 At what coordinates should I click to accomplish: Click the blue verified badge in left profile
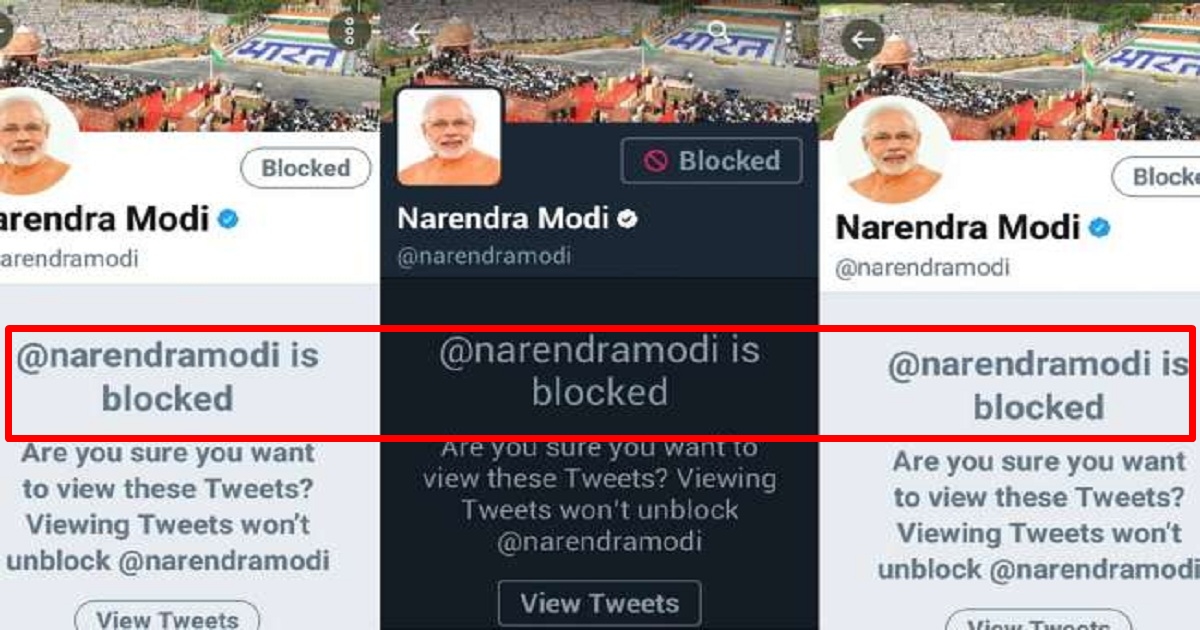tap(228, 219)
